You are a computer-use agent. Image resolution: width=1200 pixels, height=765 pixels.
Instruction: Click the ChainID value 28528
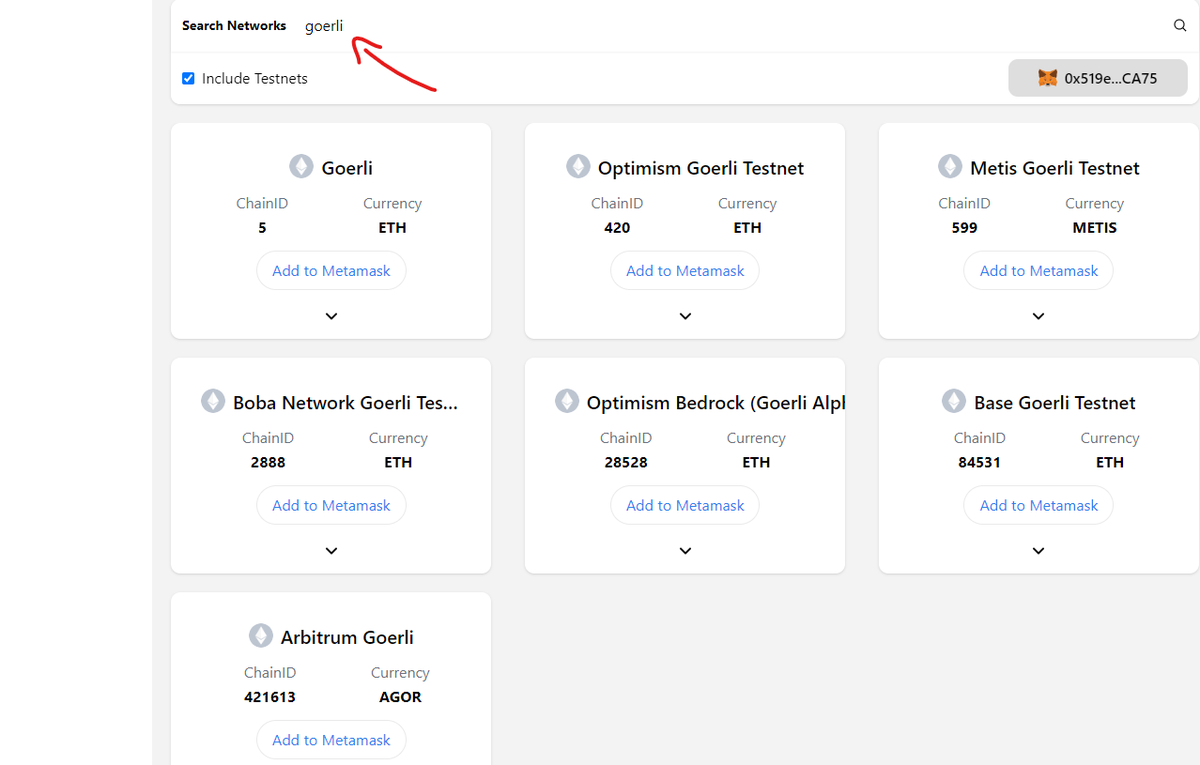click(x=626, y=463)
